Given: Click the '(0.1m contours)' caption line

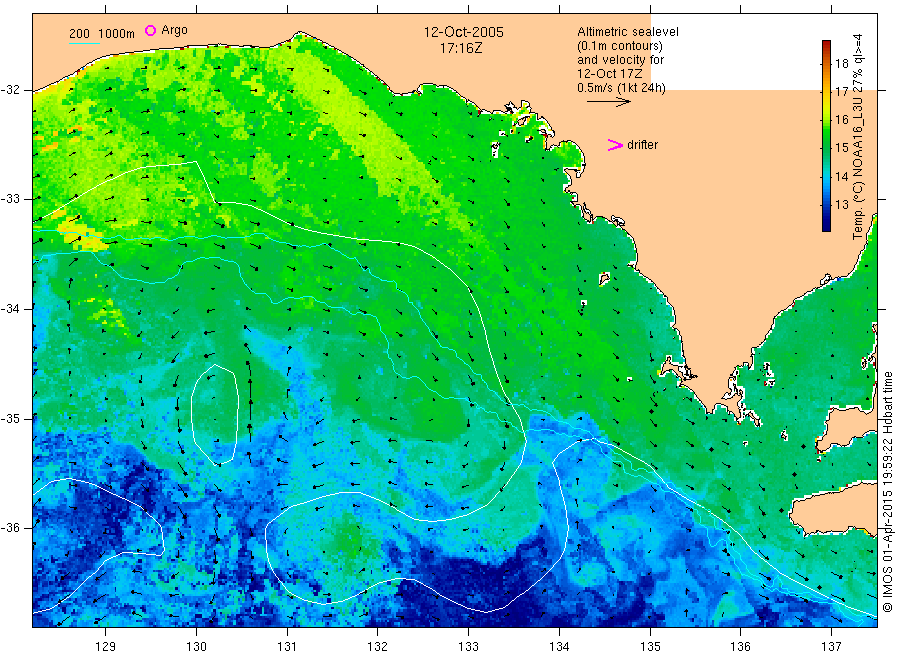Looking at the screenshot, I should (620, 46).
